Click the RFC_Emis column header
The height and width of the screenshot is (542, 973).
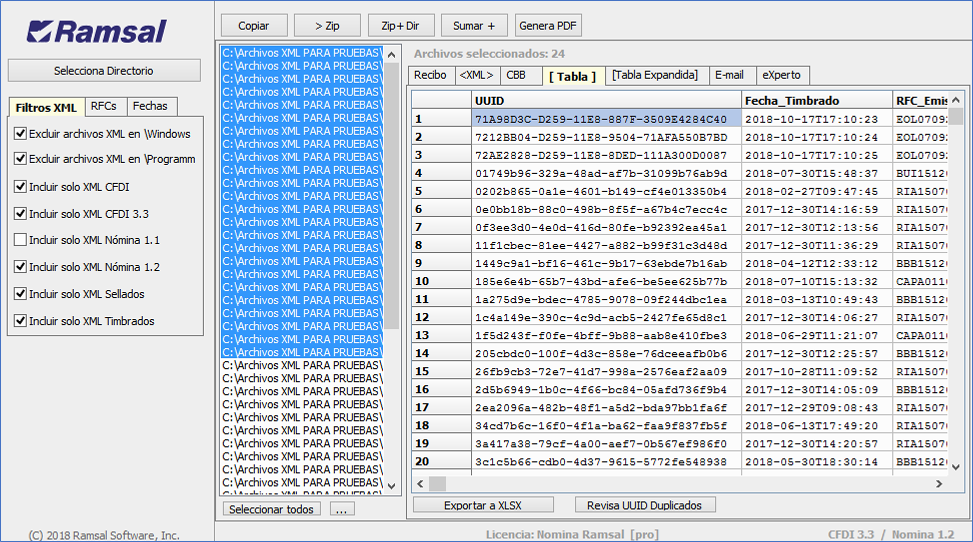click(x=921, y=101)
